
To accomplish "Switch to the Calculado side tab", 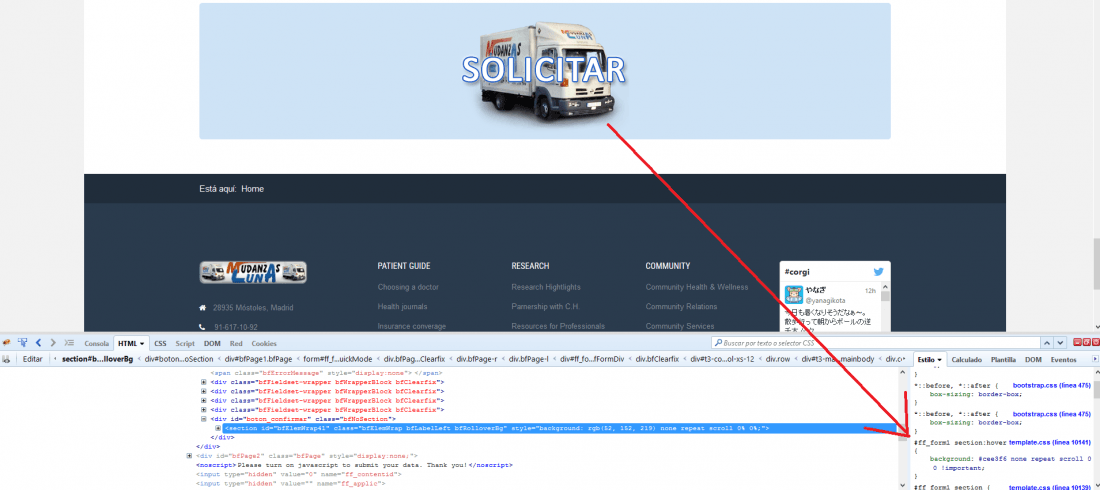I will 967,359.
